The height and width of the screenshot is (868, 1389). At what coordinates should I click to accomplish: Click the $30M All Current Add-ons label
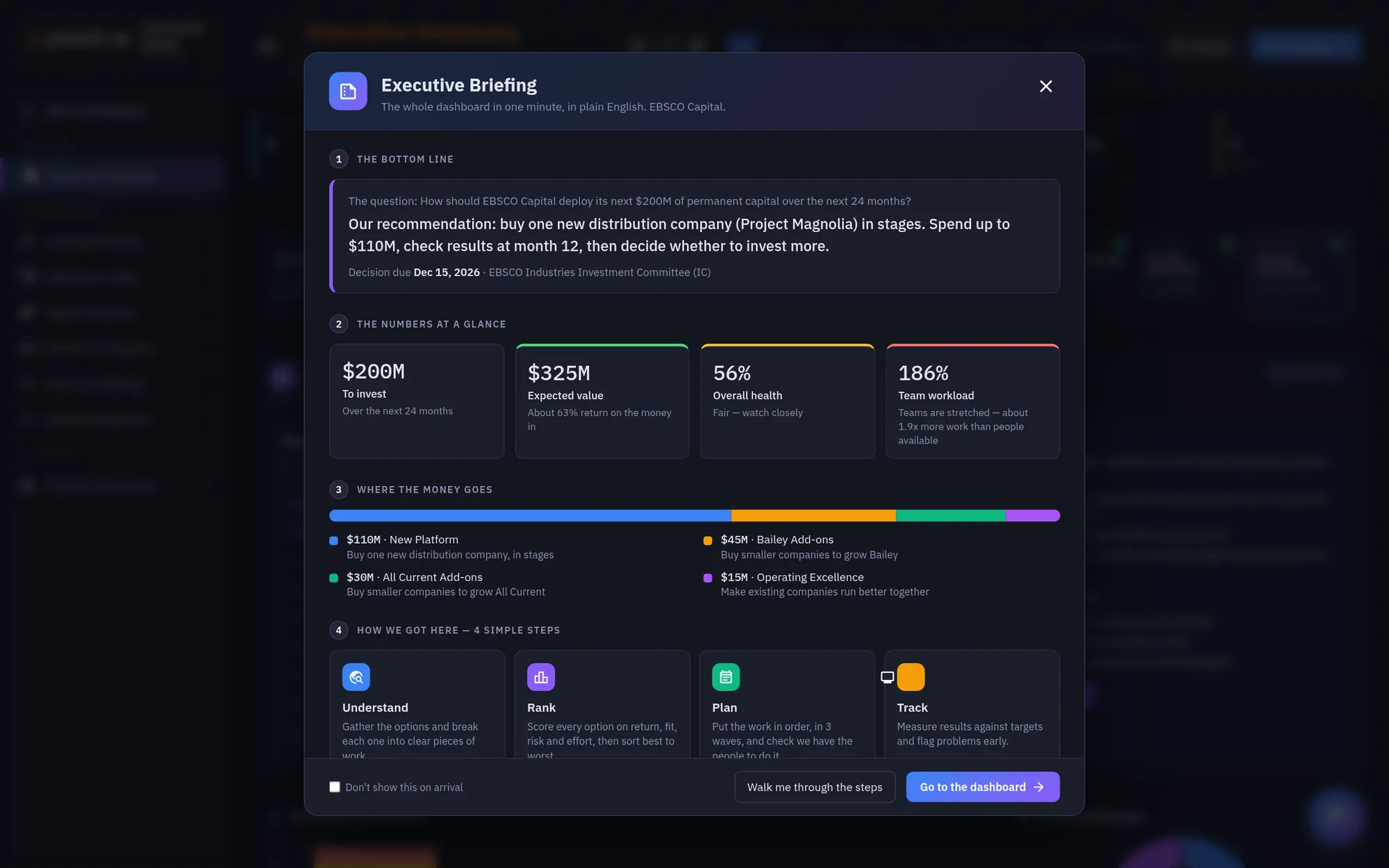[415, 577]
